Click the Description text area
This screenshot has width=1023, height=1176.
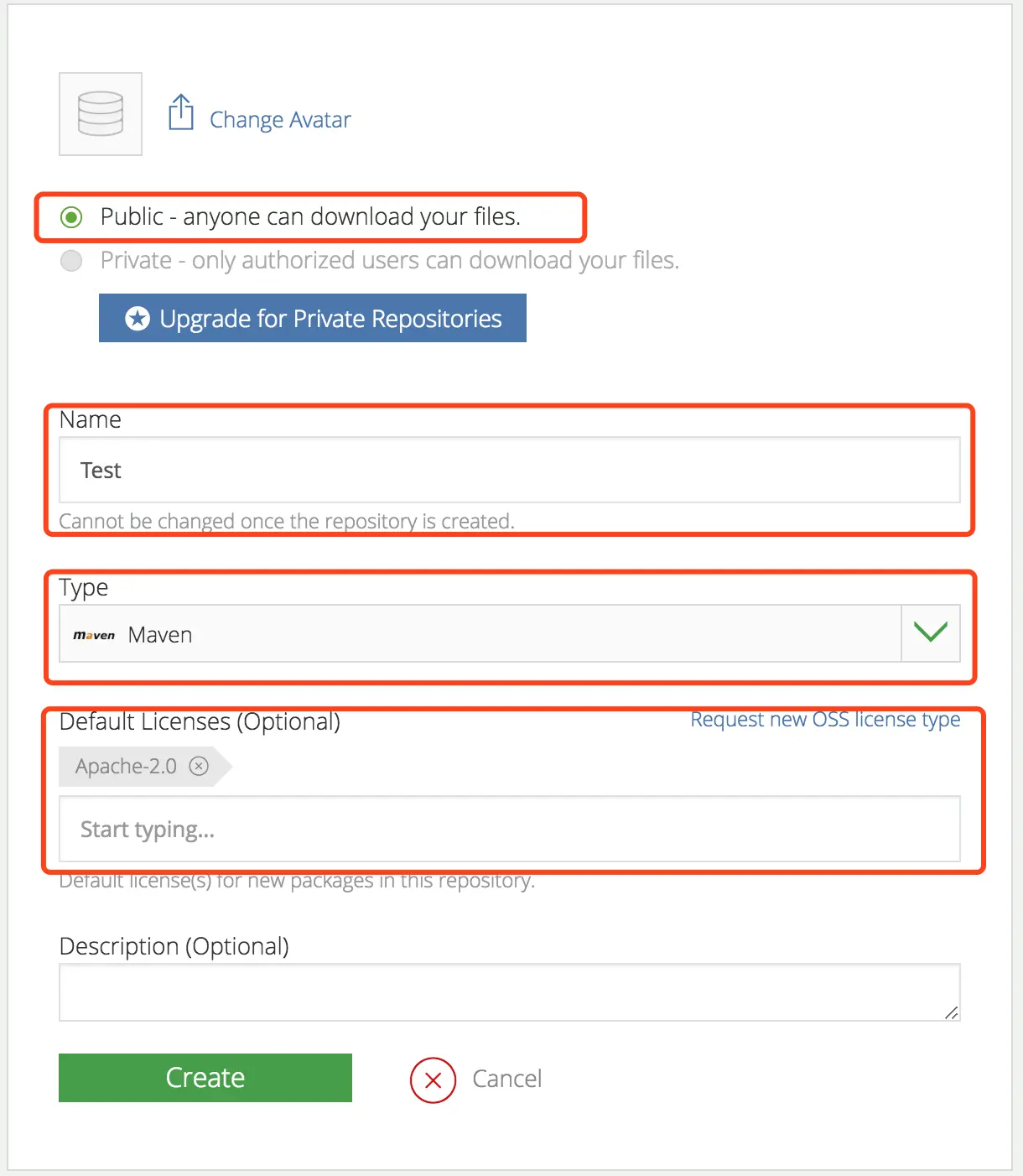[x=508, y=991]
